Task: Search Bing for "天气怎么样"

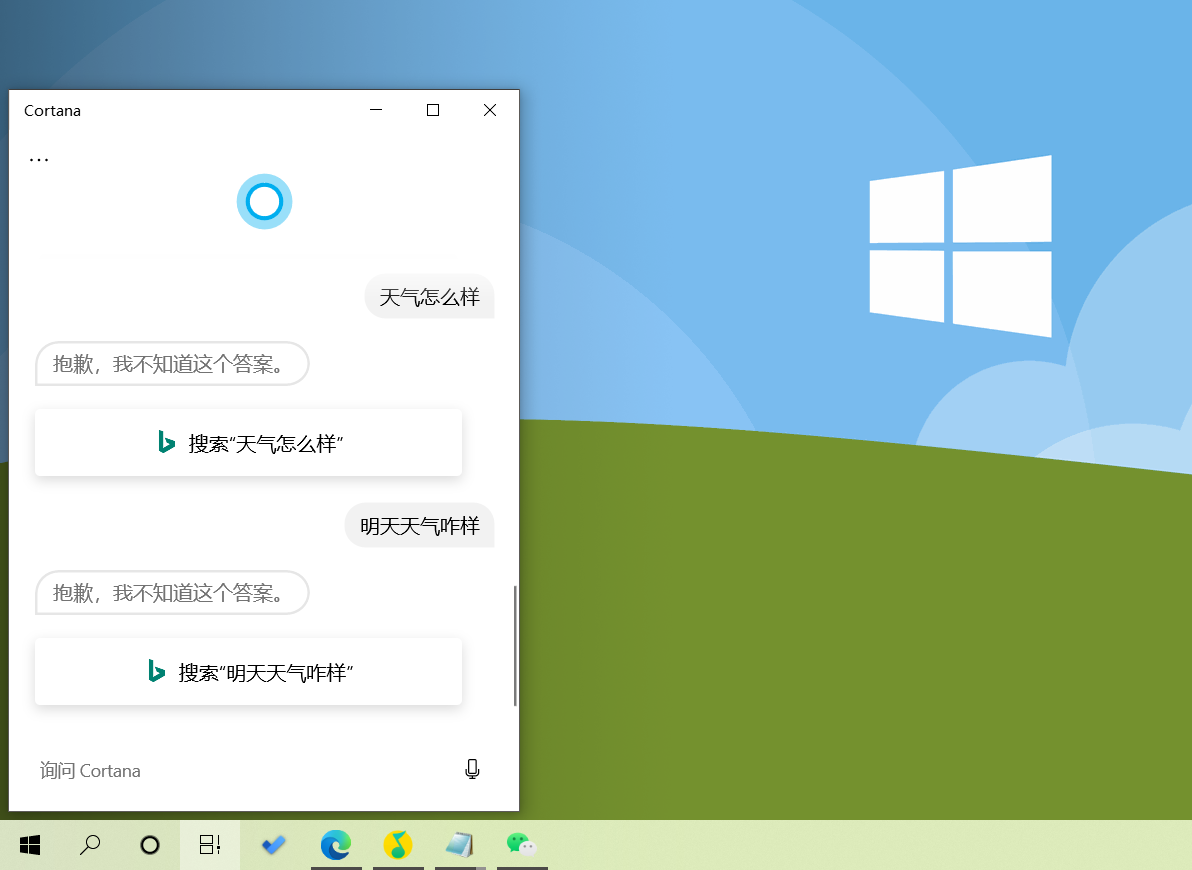Action: (249, 443)
